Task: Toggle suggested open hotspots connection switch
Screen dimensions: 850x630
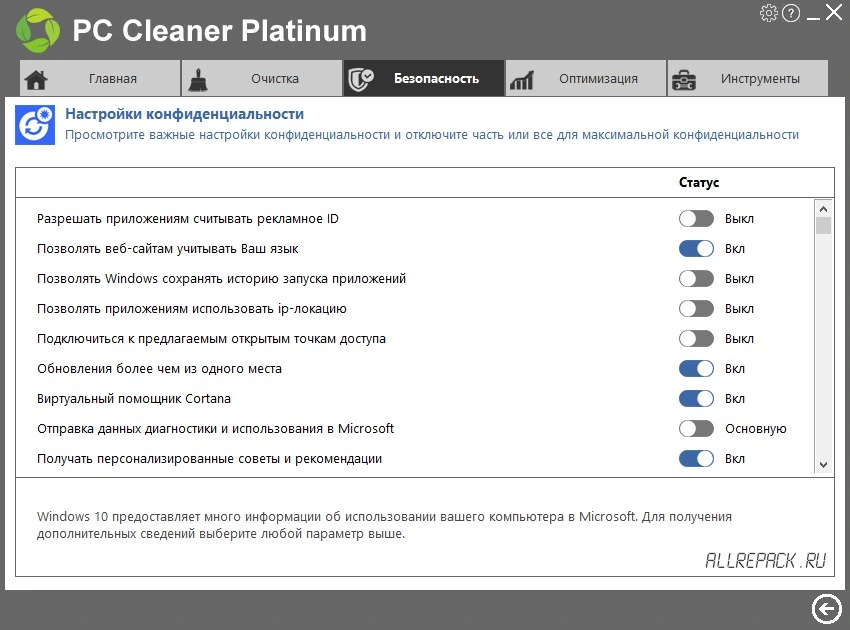Action: coord(696,338)
